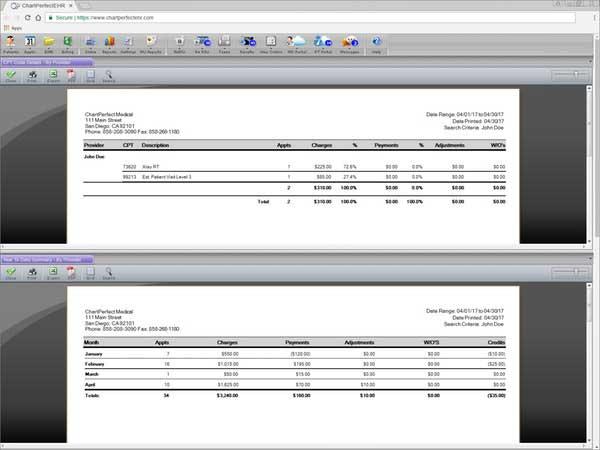
Task: Click the PDF icon in Year To Date report
Action: pyautogui.click(x=71, y=273)
